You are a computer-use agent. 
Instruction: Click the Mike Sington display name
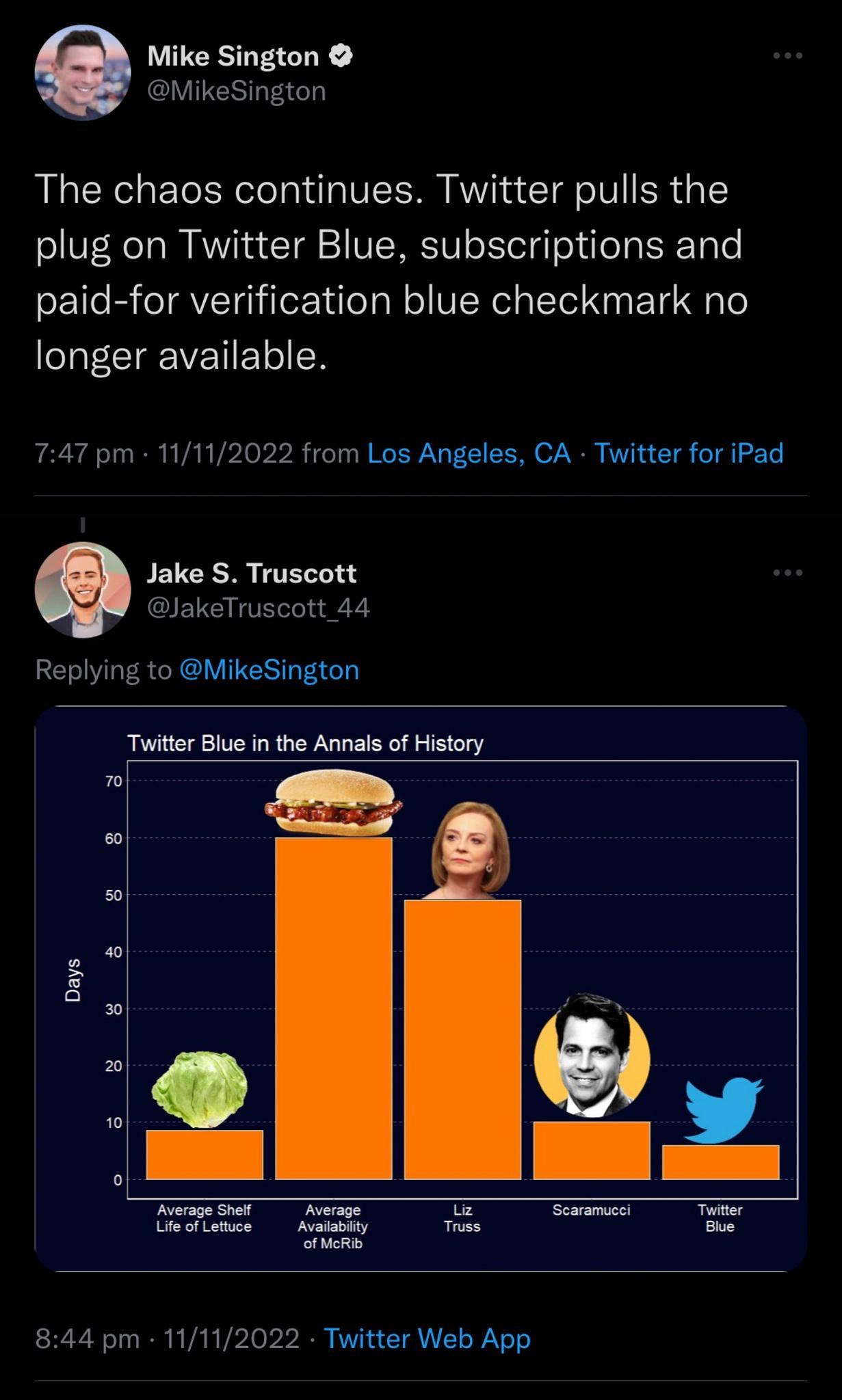(233, 57)
